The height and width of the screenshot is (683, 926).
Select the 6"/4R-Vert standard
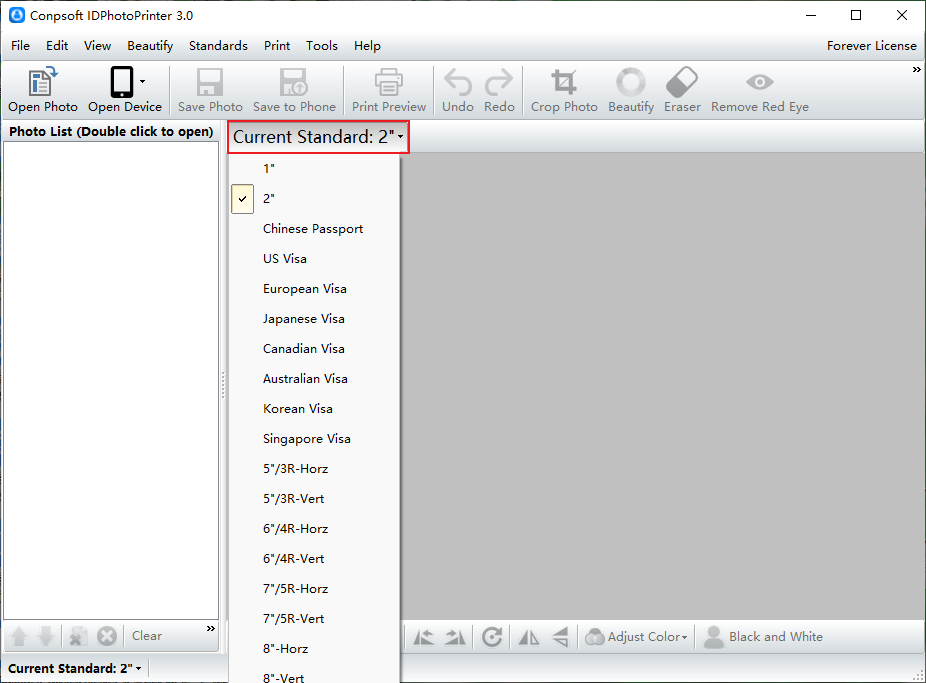point(314,560)
